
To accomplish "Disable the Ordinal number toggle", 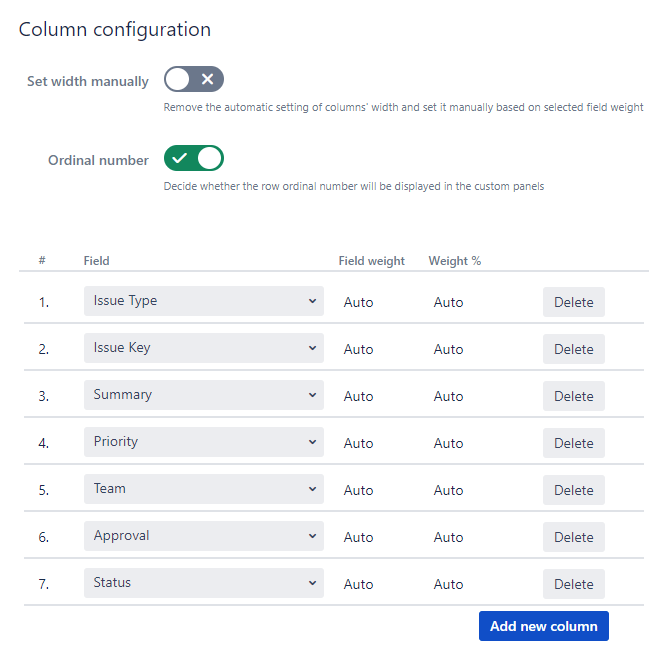I will coord(194,159).
